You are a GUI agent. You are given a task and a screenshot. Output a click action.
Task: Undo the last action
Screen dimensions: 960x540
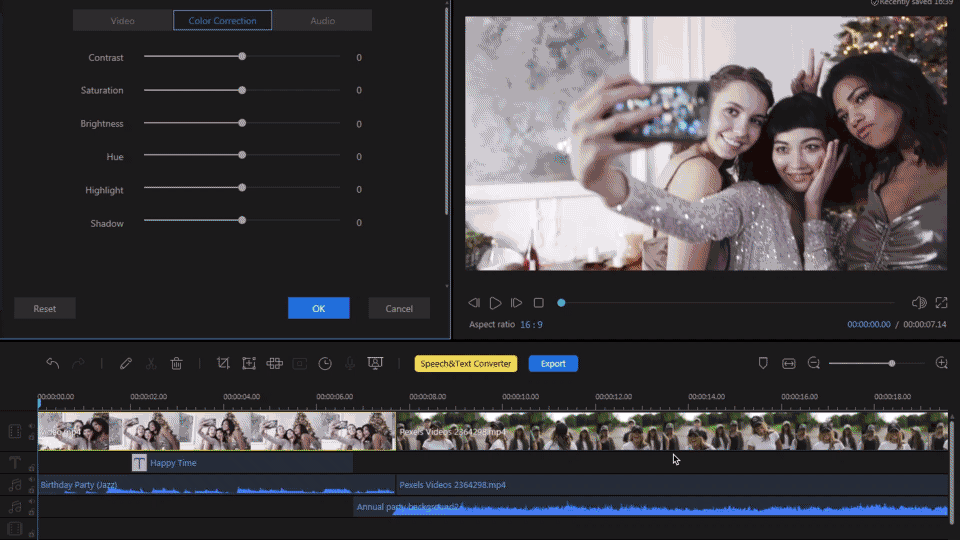pyautogui.click(x=53, y=364)
